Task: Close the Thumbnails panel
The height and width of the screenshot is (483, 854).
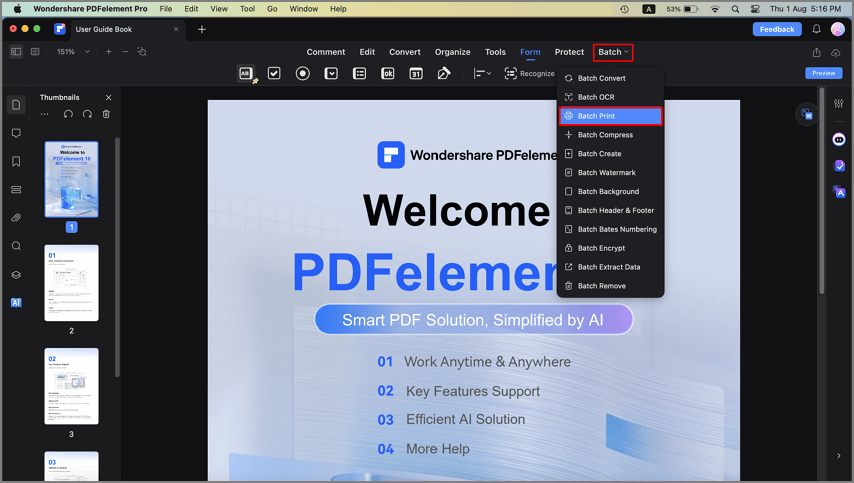Action: click(x=108, y=97)
